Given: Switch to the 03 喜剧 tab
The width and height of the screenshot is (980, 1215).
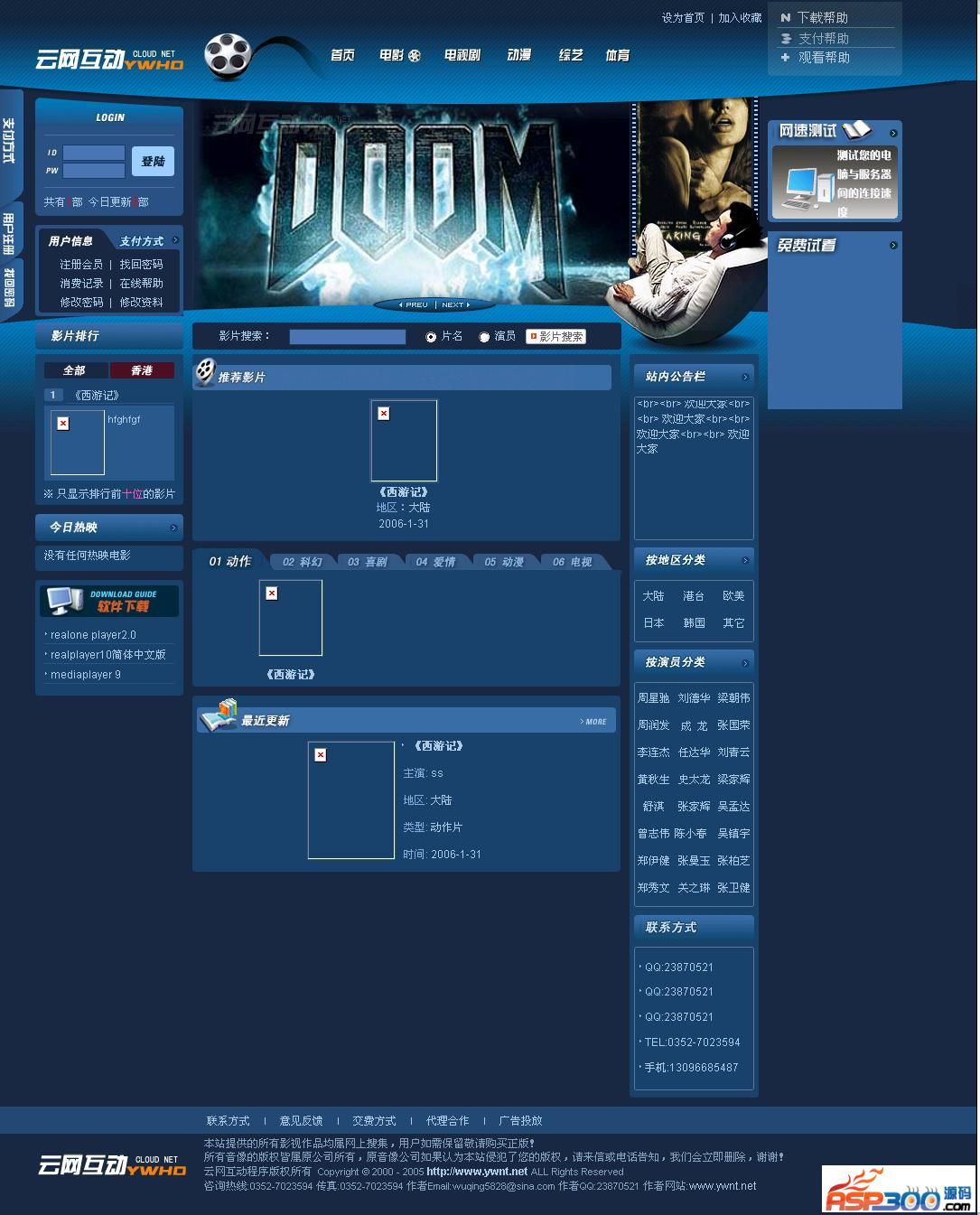Looking at the screenshot, I should [x=367, y=562].
